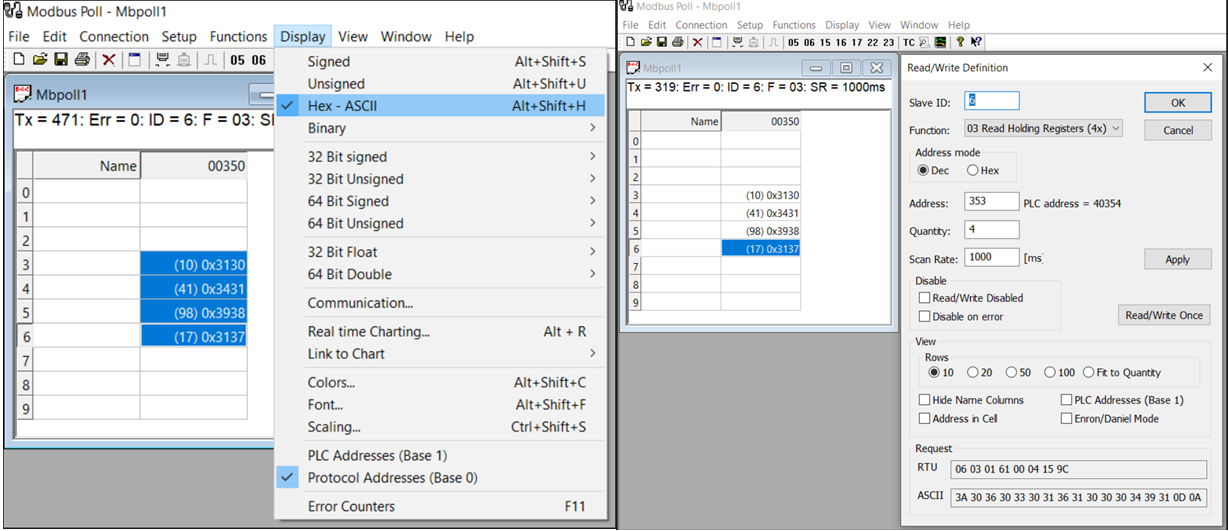
Task: Click the 23 read/write registers toolbar icon
Action: (889, 42)
